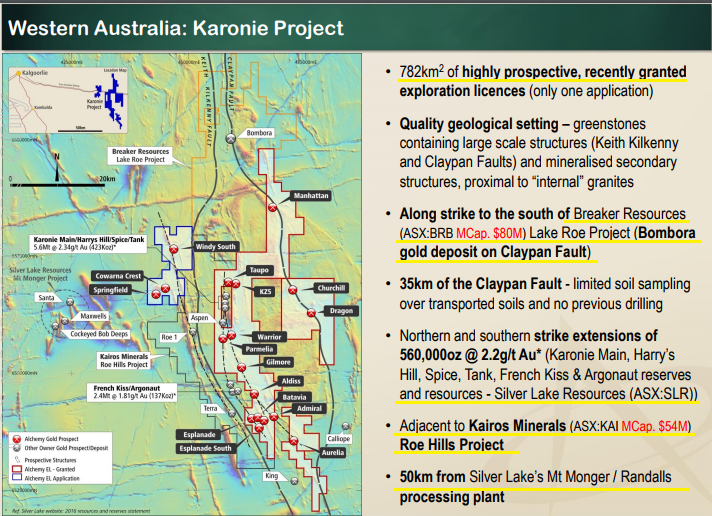
Task: Click the 'Calliope' map label
Action: pos(338,439)
